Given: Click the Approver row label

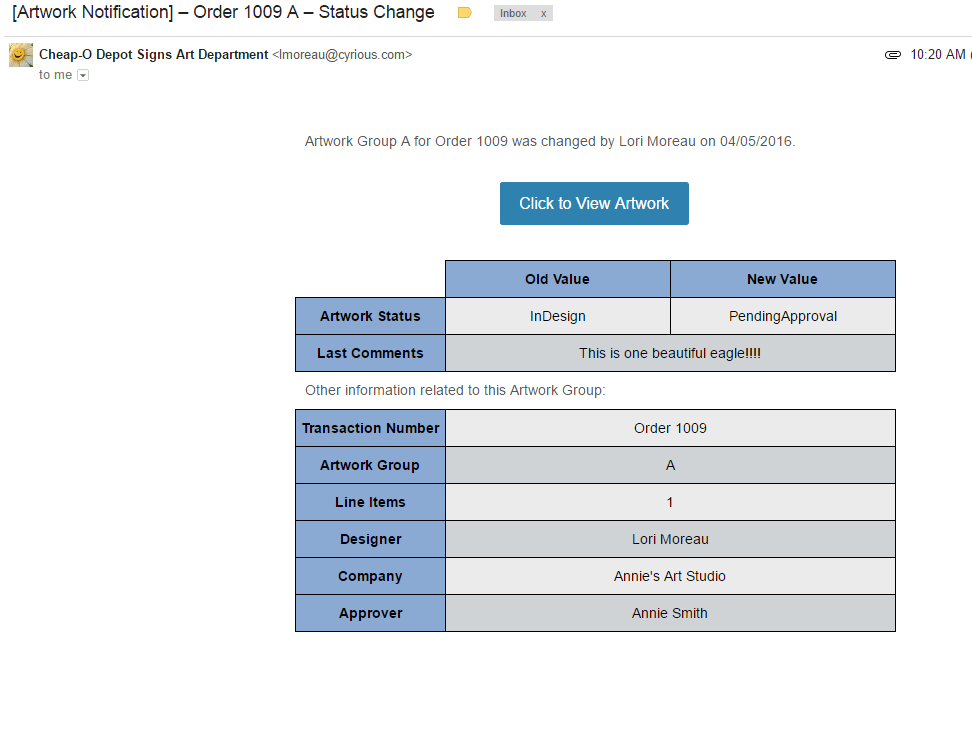Looking at the screenshot, I should [370, 613].
